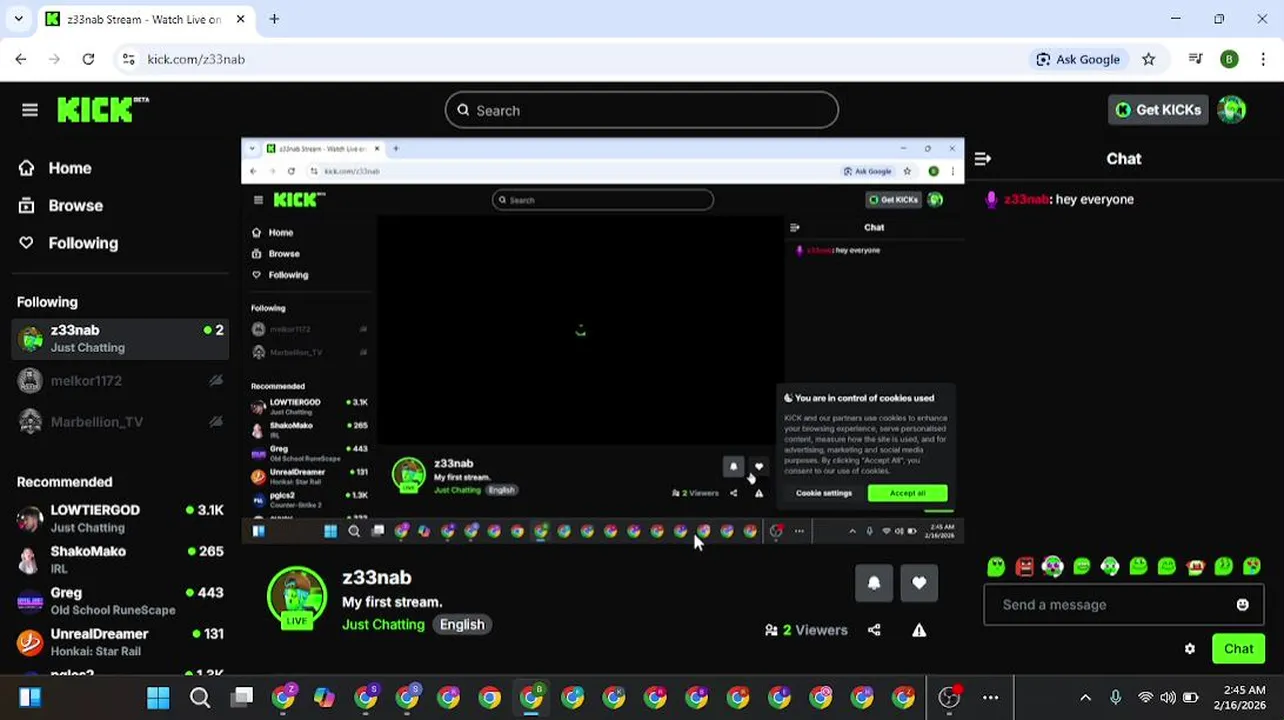
Task: Click the green Chat send button
Action: click(1238, 649)
